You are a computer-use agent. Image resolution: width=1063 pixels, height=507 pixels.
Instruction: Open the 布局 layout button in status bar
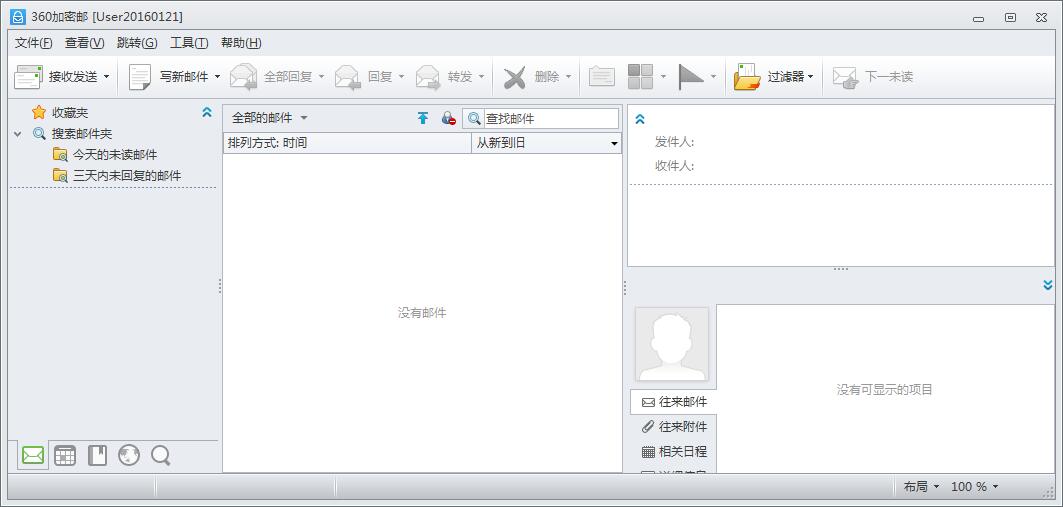pyautogui.click(x=921, y=487)
